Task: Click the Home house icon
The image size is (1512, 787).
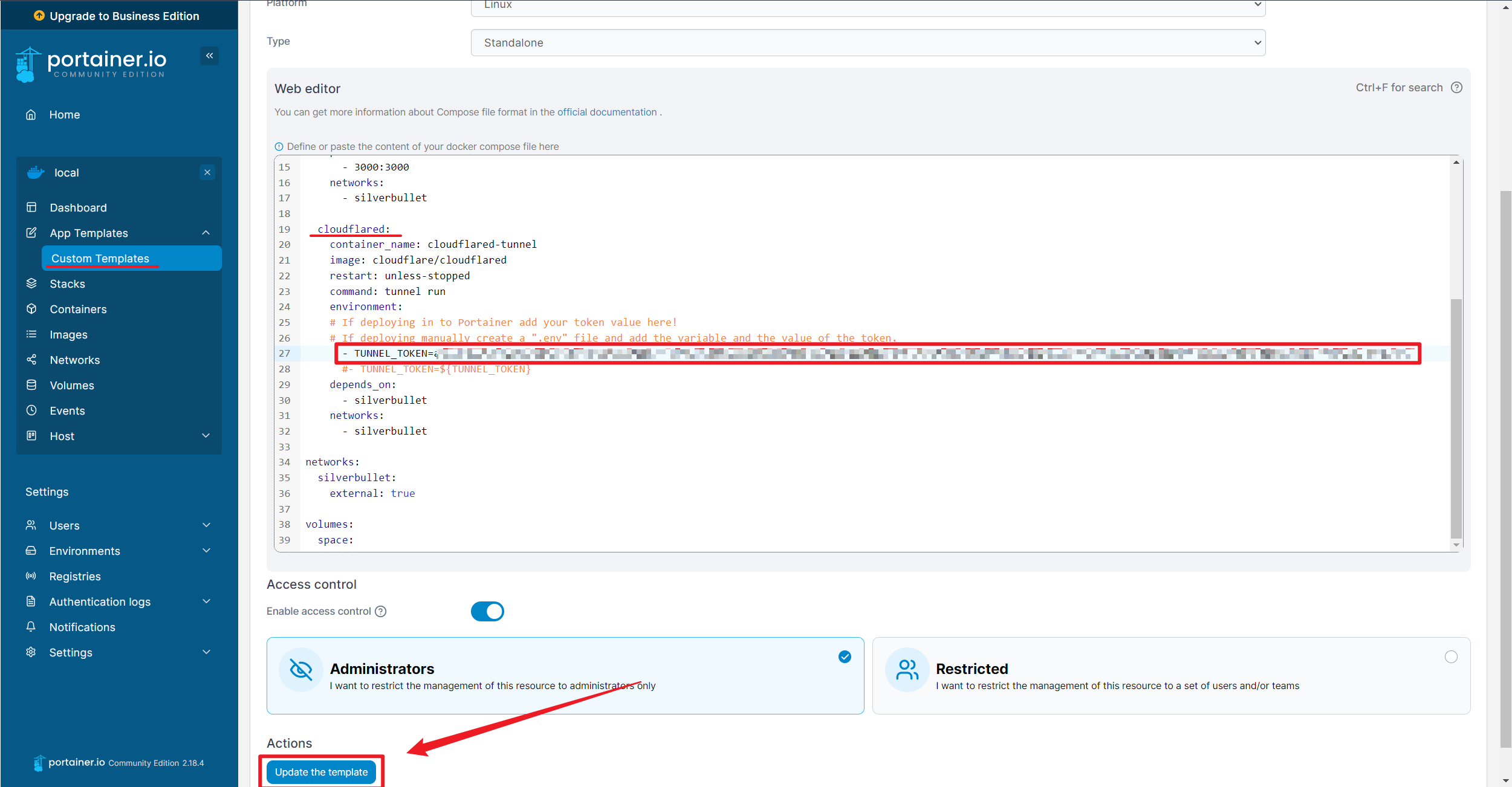Action: point(31,115)
